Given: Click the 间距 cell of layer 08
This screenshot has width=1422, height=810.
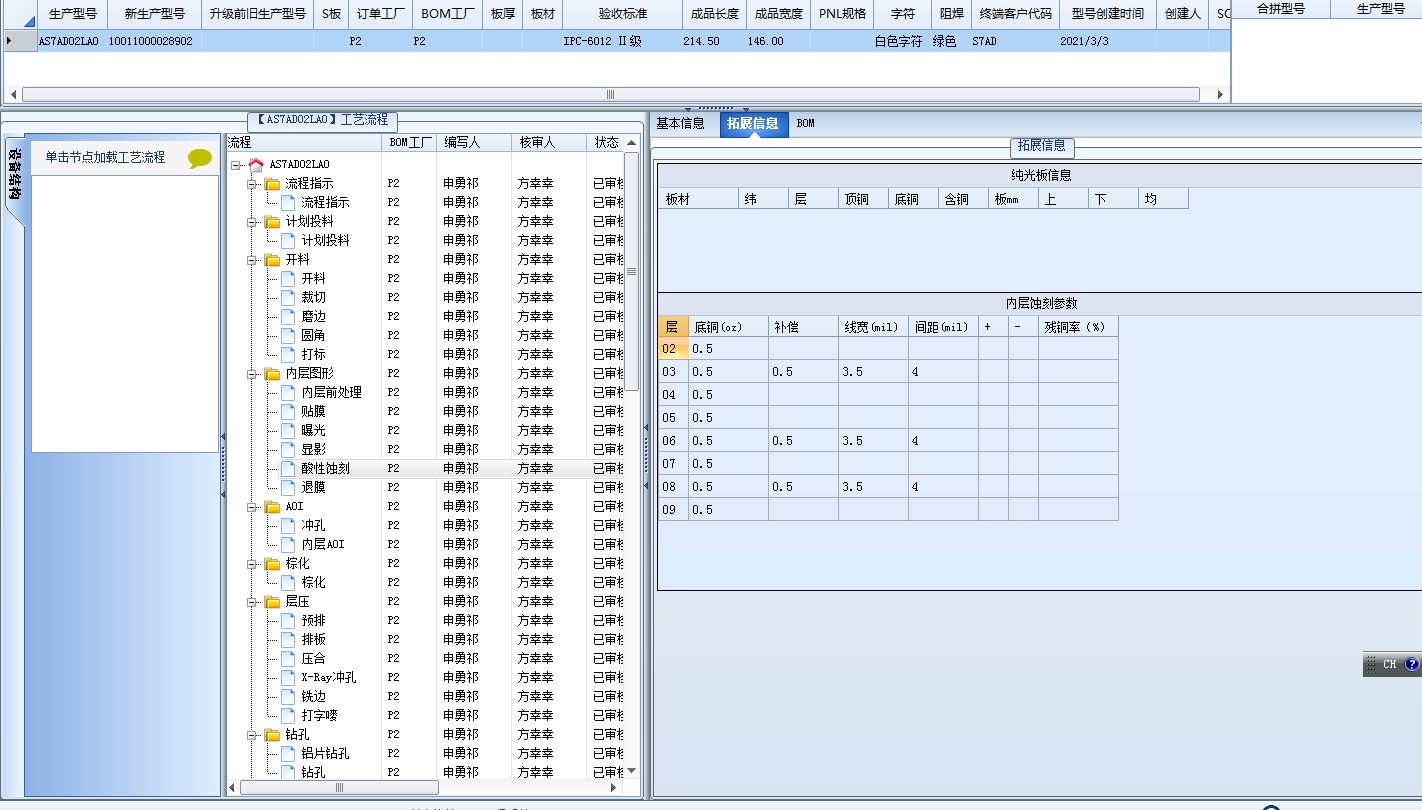Looking at the screenshot, I should pyautogui.click(x=943, y=487).
